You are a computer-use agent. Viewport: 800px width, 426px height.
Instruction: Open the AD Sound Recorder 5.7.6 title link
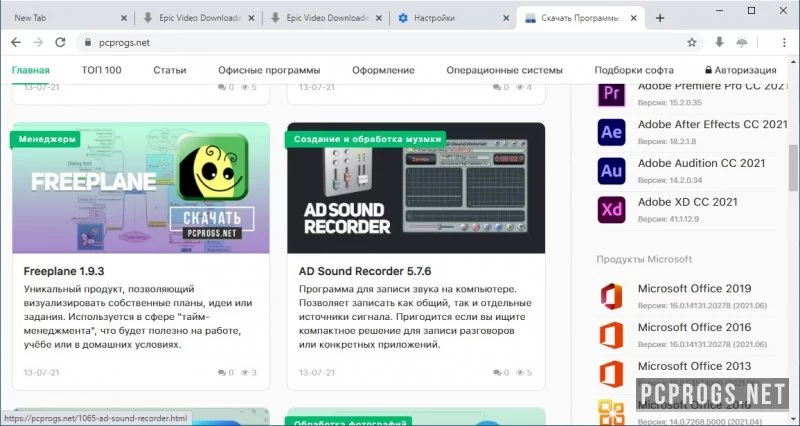[x=365, y=271]
